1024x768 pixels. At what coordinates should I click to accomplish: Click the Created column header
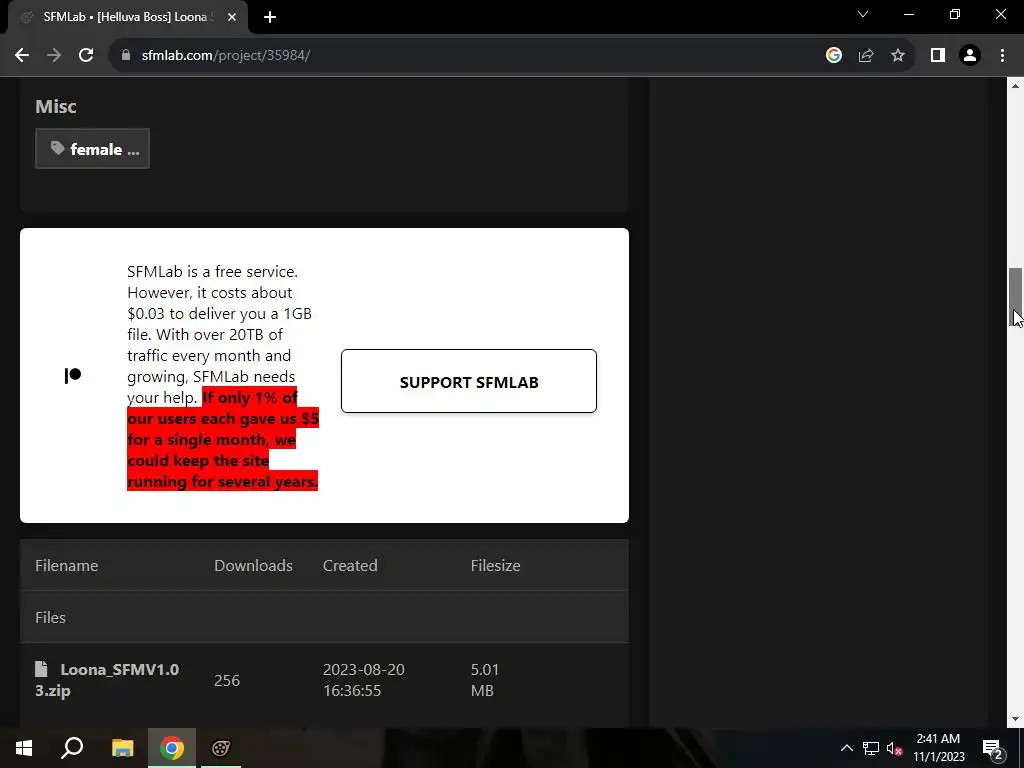pos(350,566)
